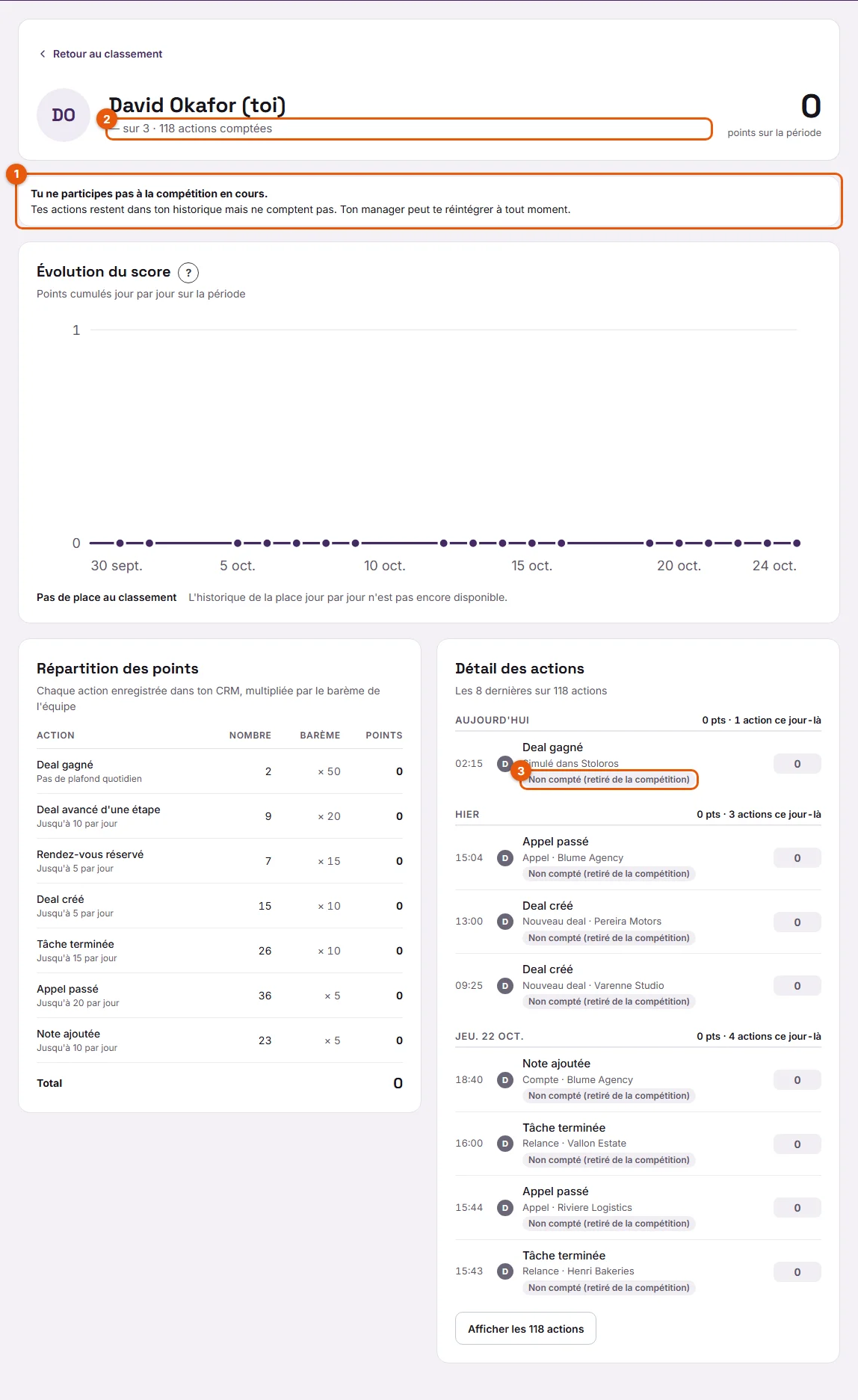Click the D avatar beside Vallon Estate task
Viewport: 858px width, 1400px height.
coord(505,1144)
